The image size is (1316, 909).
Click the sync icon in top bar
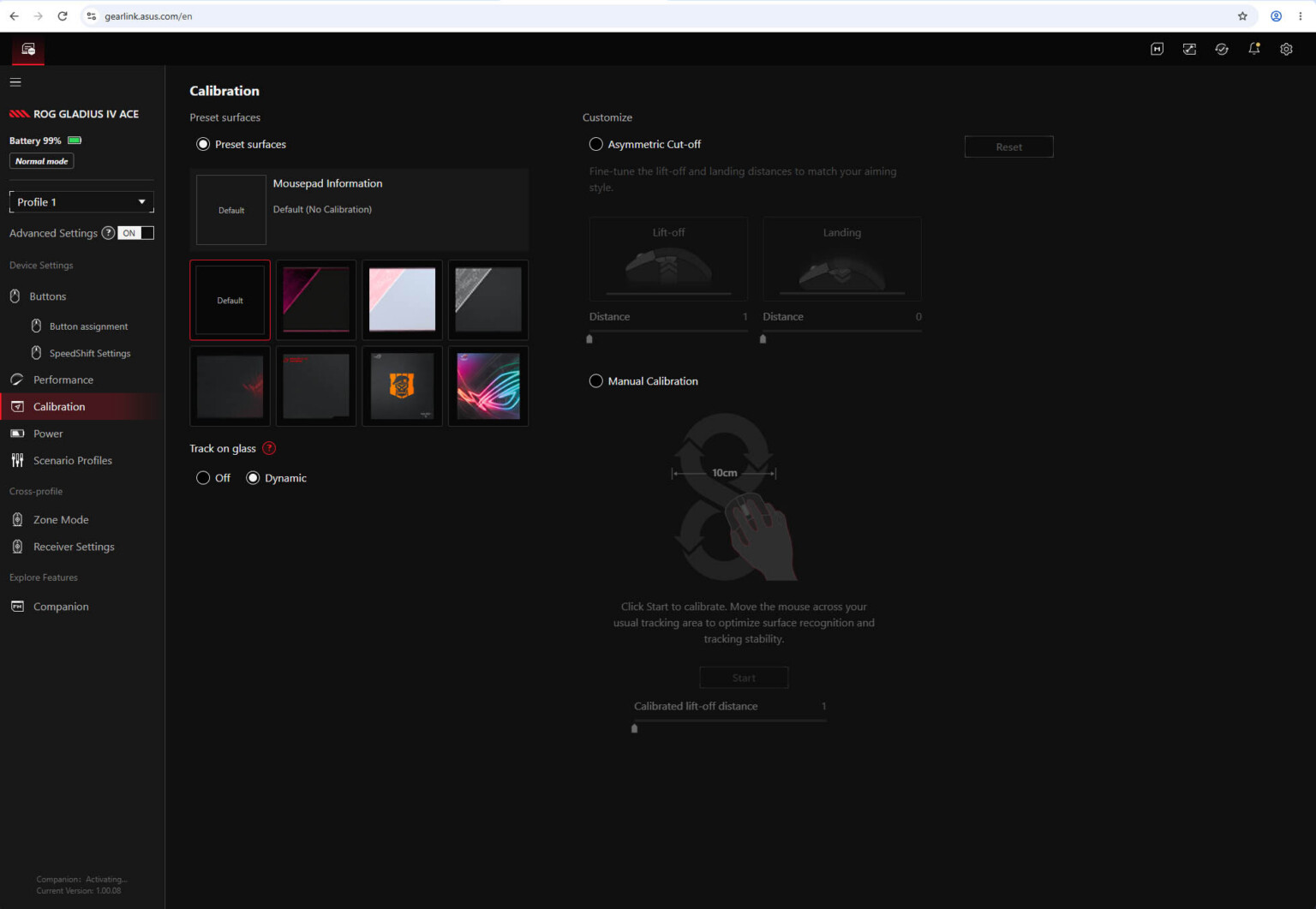[1222, 50]
